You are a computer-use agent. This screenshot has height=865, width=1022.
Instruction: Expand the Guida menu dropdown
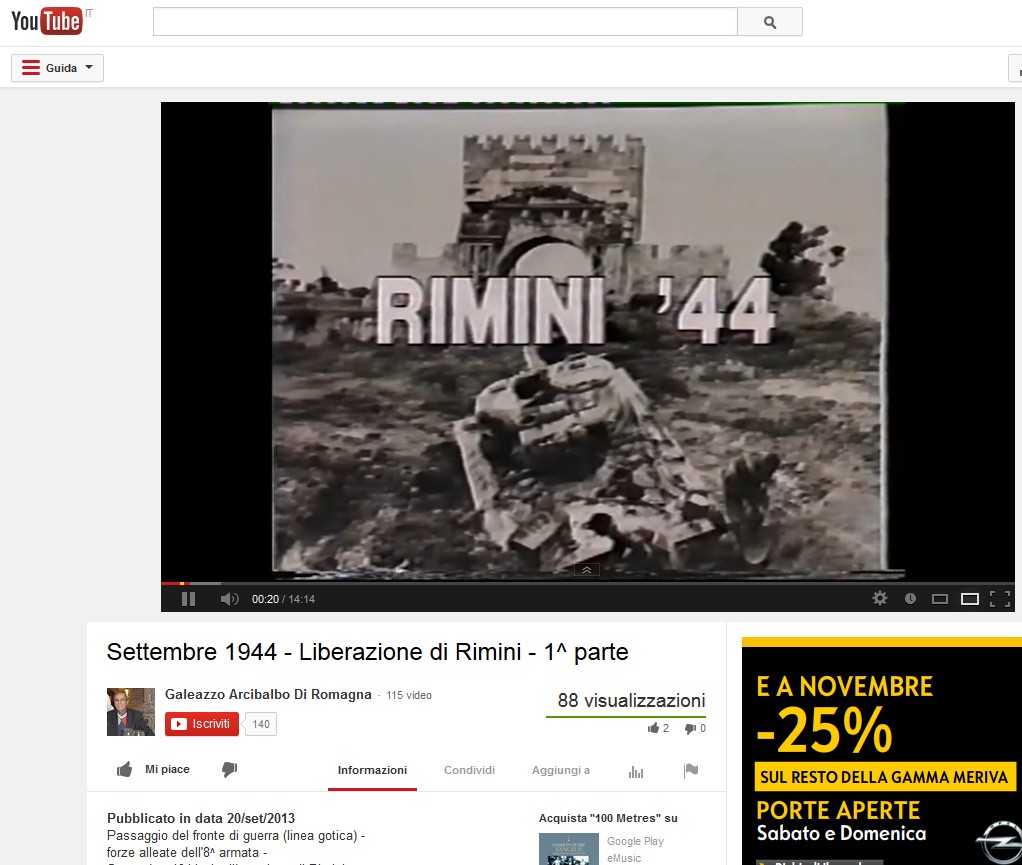pyautogui.click(x=57, y=68)
